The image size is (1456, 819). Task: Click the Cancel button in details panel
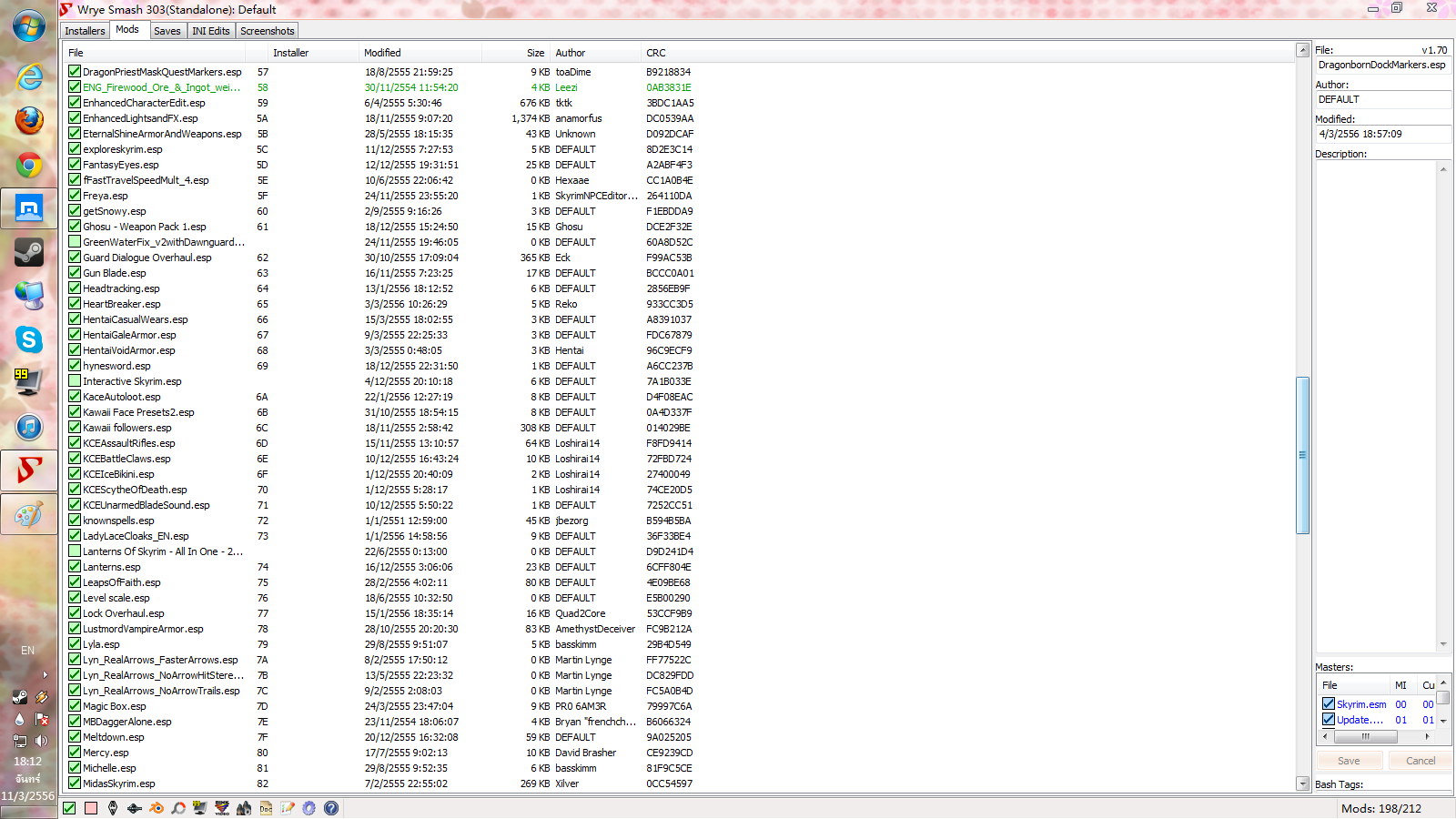1421,761
